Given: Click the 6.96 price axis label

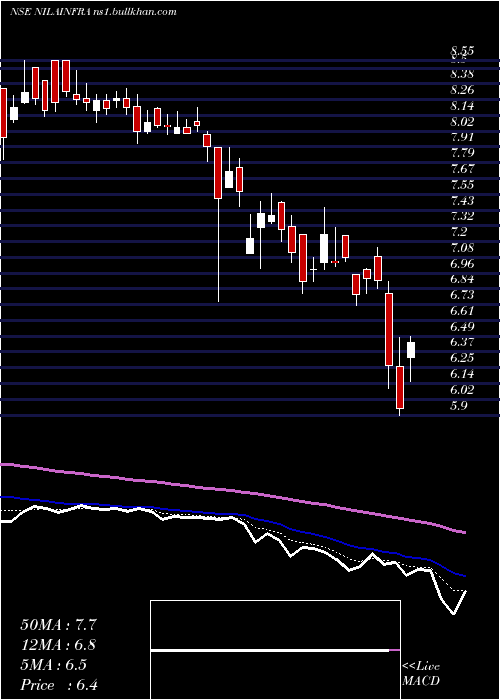Looking at the screenshot, I should pos(462,263).
